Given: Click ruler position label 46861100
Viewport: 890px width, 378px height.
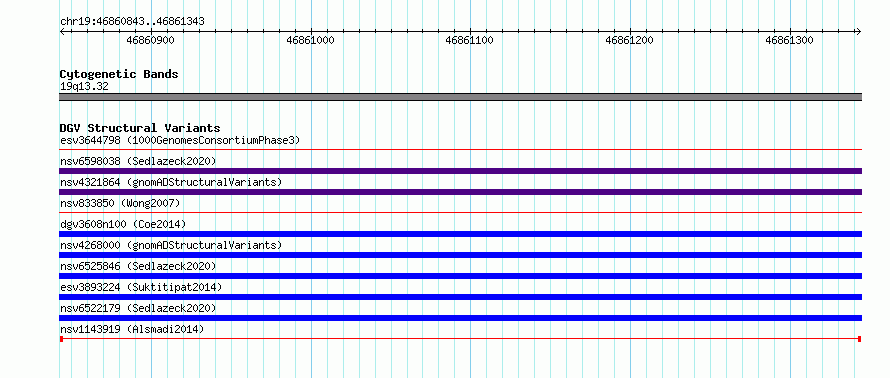Looking at the screenshot, I should tap(469, 40).
